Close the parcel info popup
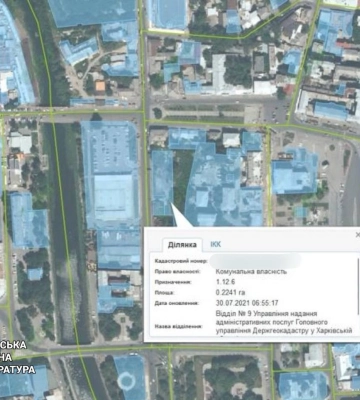 [x=357, y=235]
